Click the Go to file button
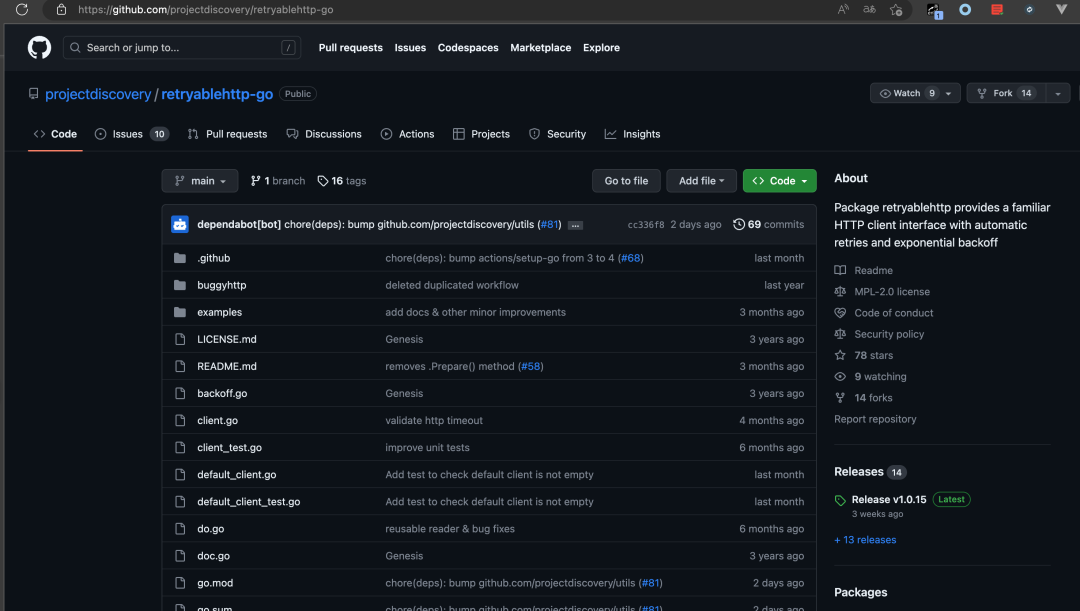The height and width of the screenshot is (611, 1080). [626, 181]
